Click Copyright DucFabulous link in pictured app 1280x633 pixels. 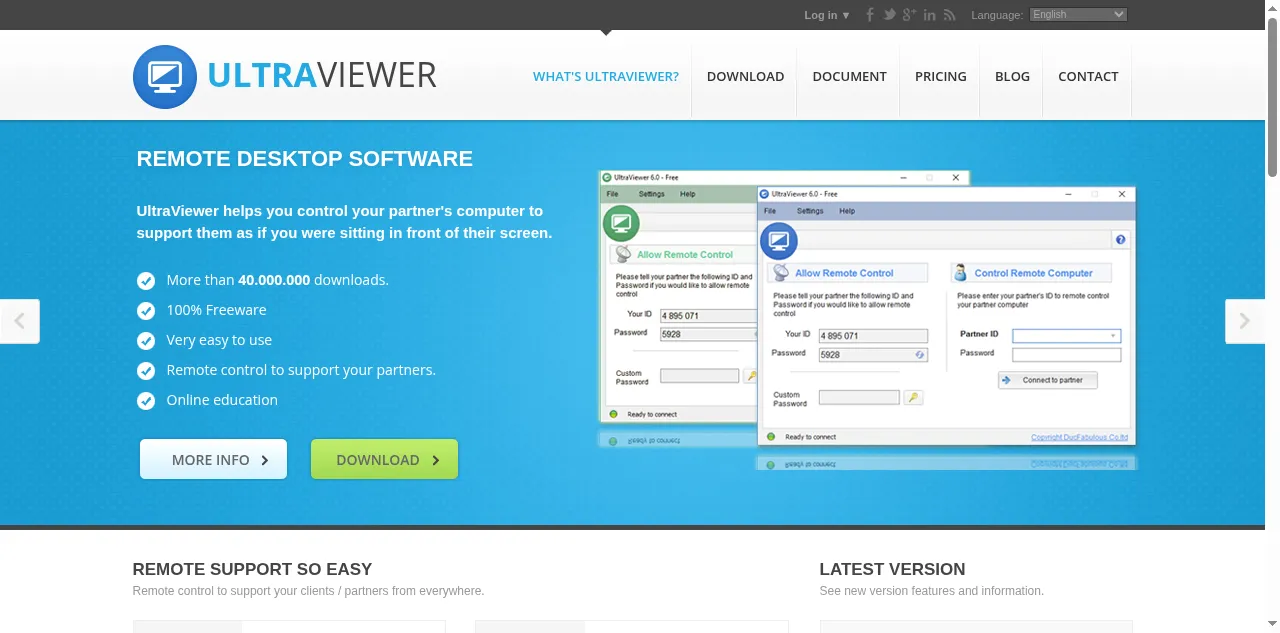coord(1079,437)
